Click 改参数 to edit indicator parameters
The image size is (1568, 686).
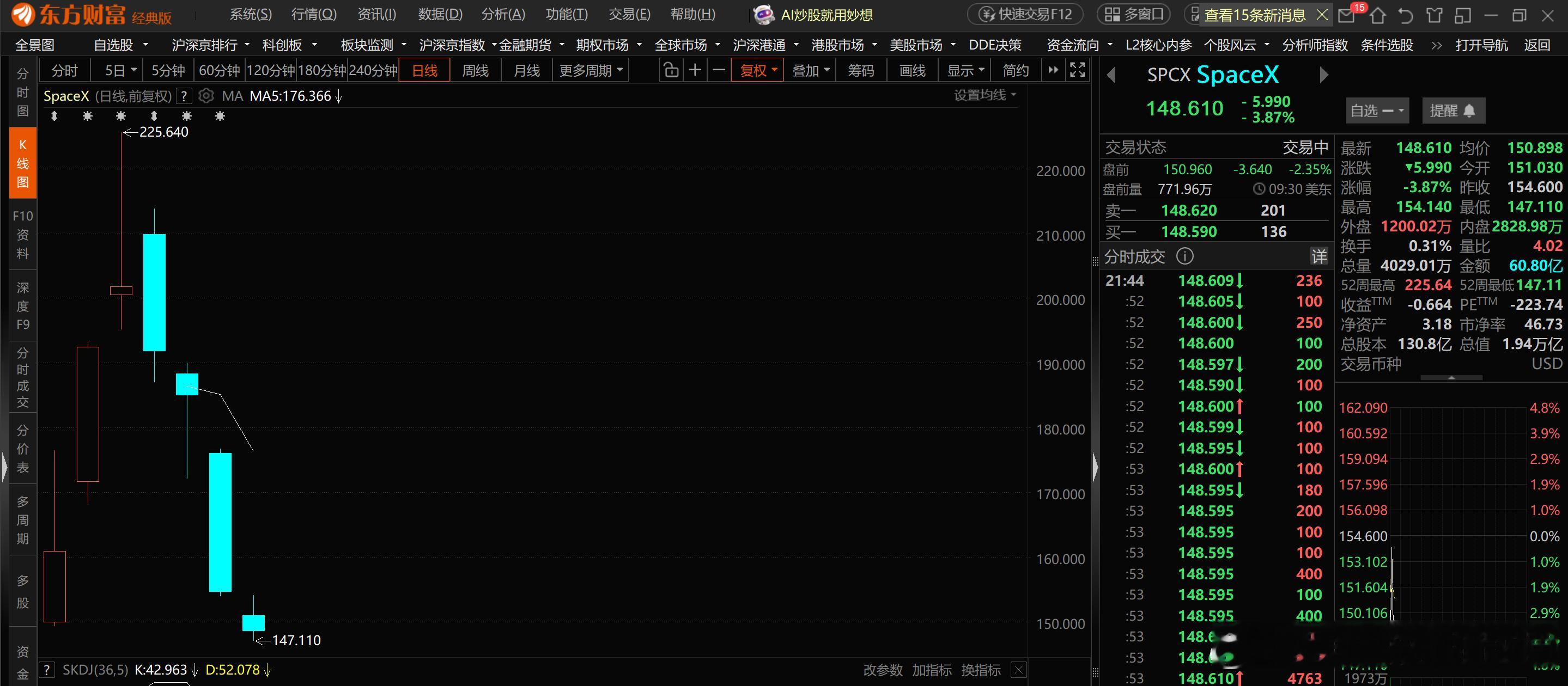click(883, 670)
